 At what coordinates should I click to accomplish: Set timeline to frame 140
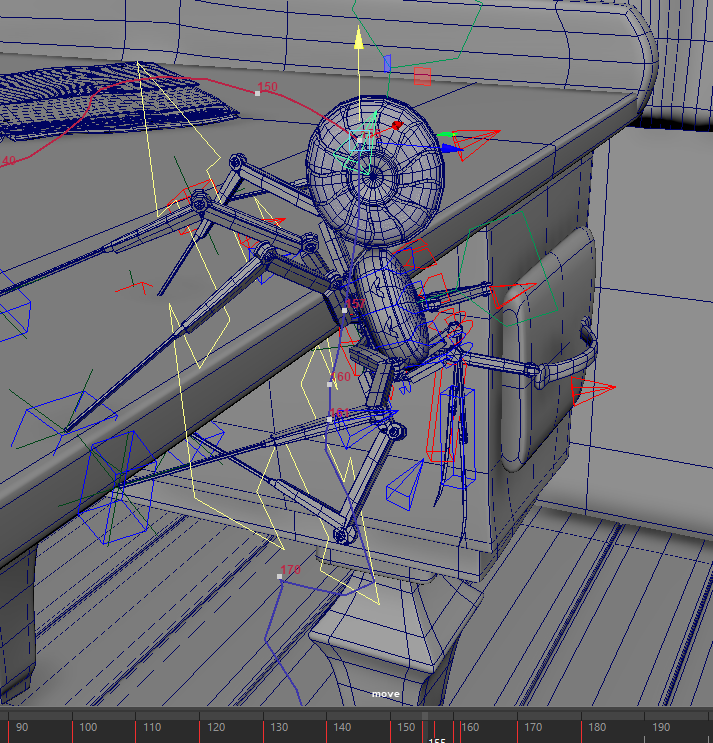[x=328, y=728]
